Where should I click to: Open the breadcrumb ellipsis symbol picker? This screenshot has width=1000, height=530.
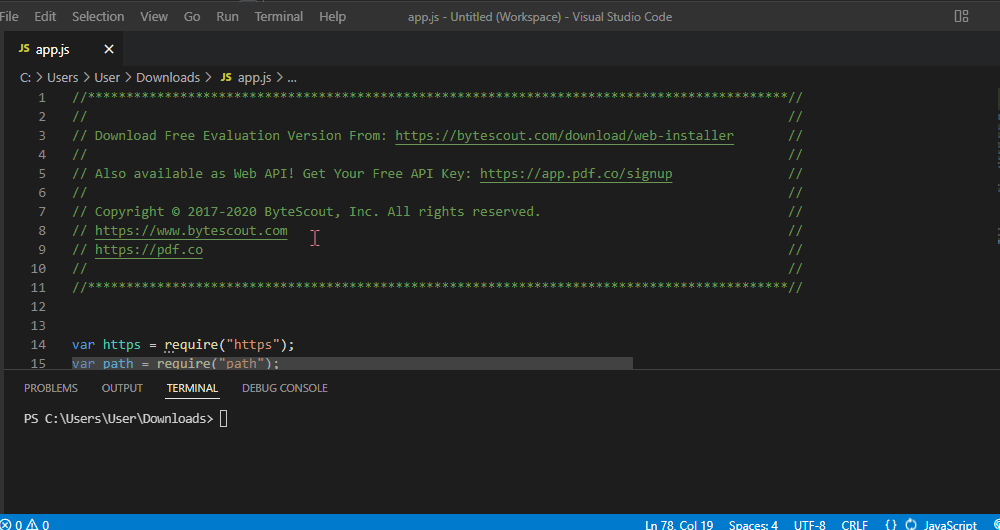292,78
